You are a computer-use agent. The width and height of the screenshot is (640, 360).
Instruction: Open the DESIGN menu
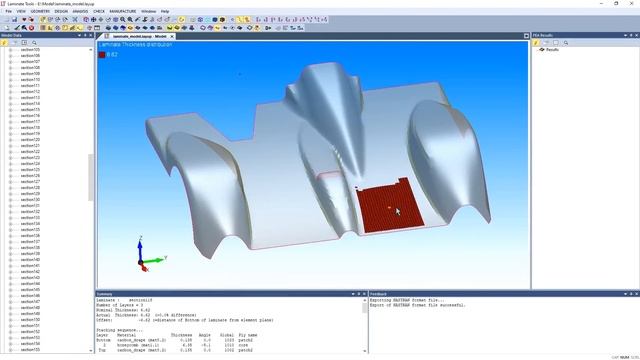61,11
